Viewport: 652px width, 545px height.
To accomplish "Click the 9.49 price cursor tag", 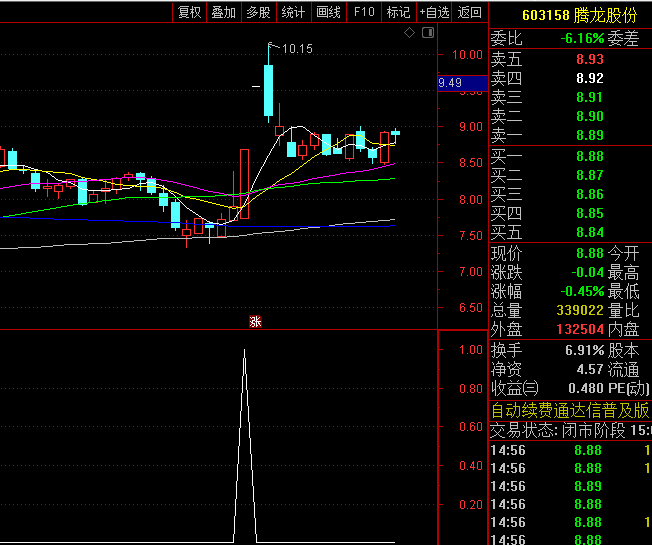I will (462, 83).
